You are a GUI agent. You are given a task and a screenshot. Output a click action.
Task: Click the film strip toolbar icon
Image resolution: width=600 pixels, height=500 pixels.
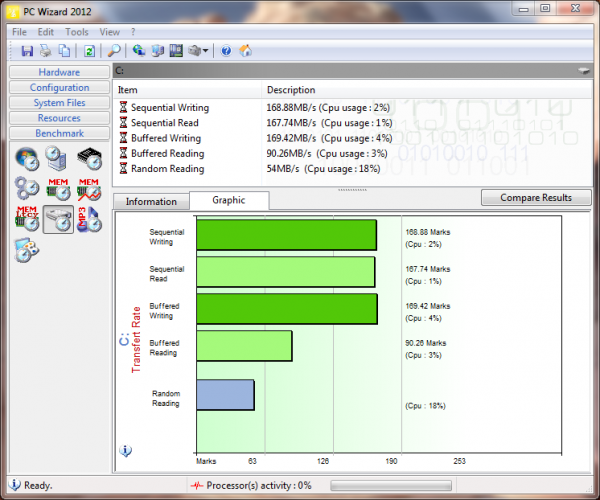click(176, 50)
